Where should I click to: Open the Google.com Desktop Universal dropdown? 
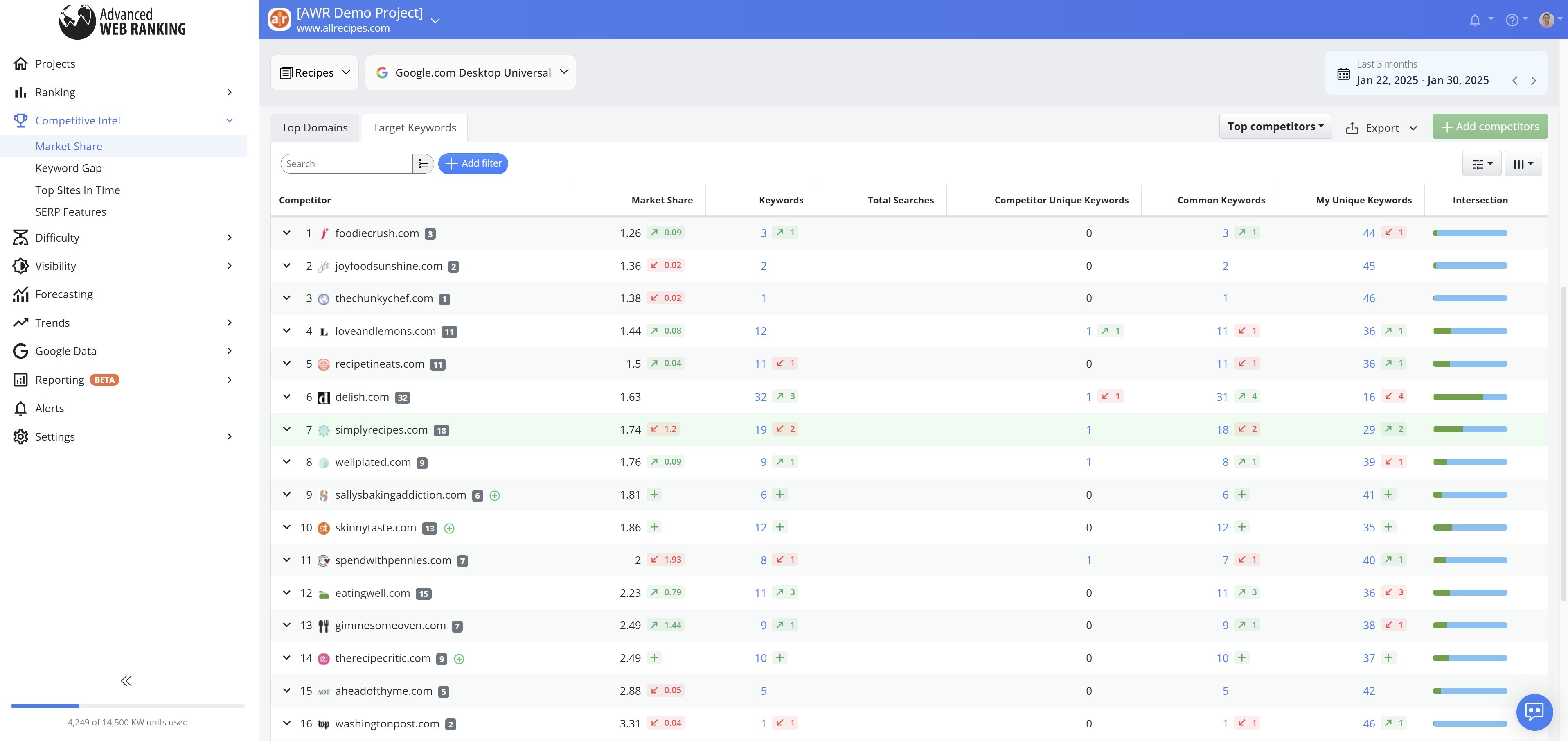click(471, 72)
